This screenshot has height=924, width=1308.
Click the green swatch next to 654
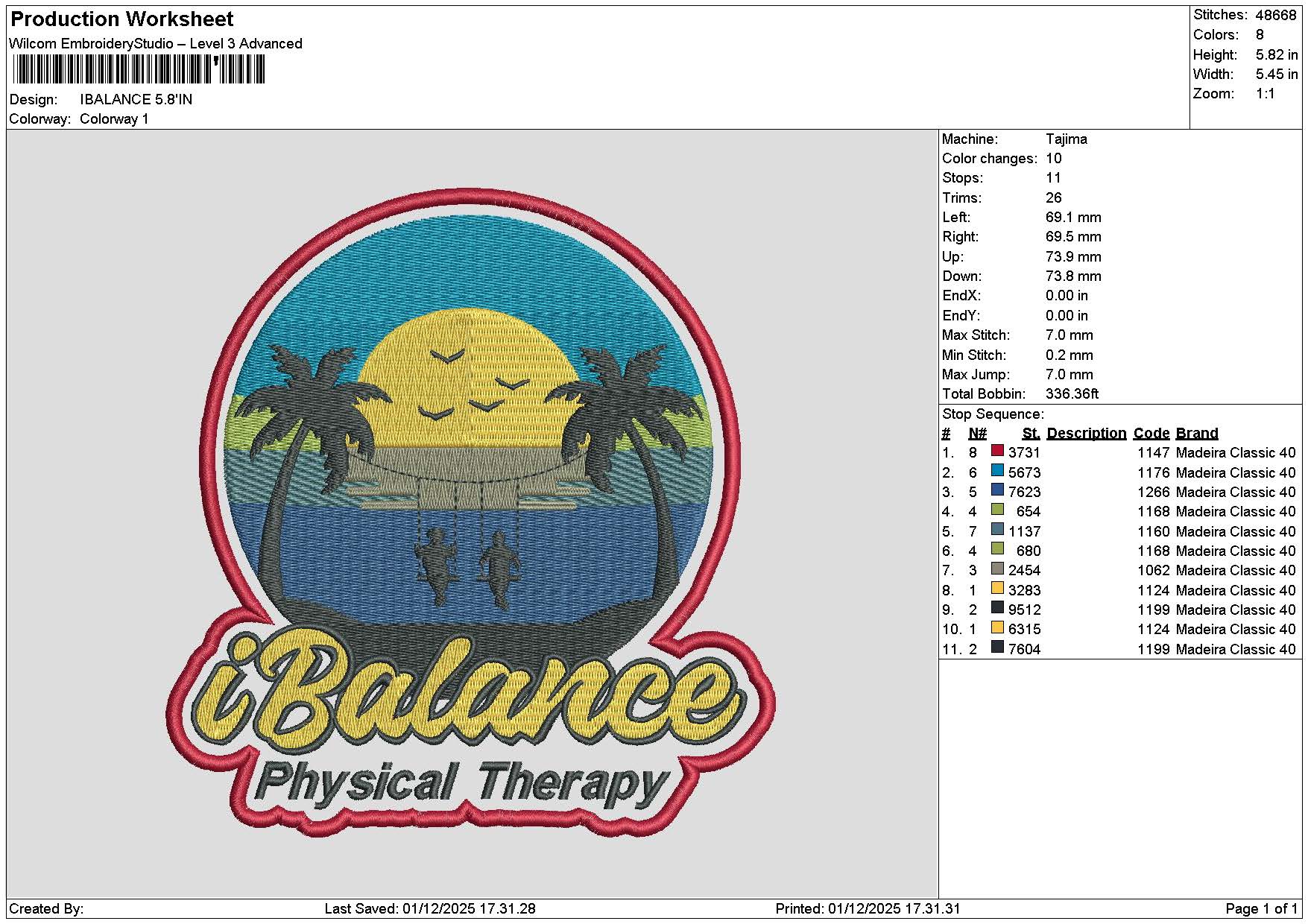[x=997, y=510]
